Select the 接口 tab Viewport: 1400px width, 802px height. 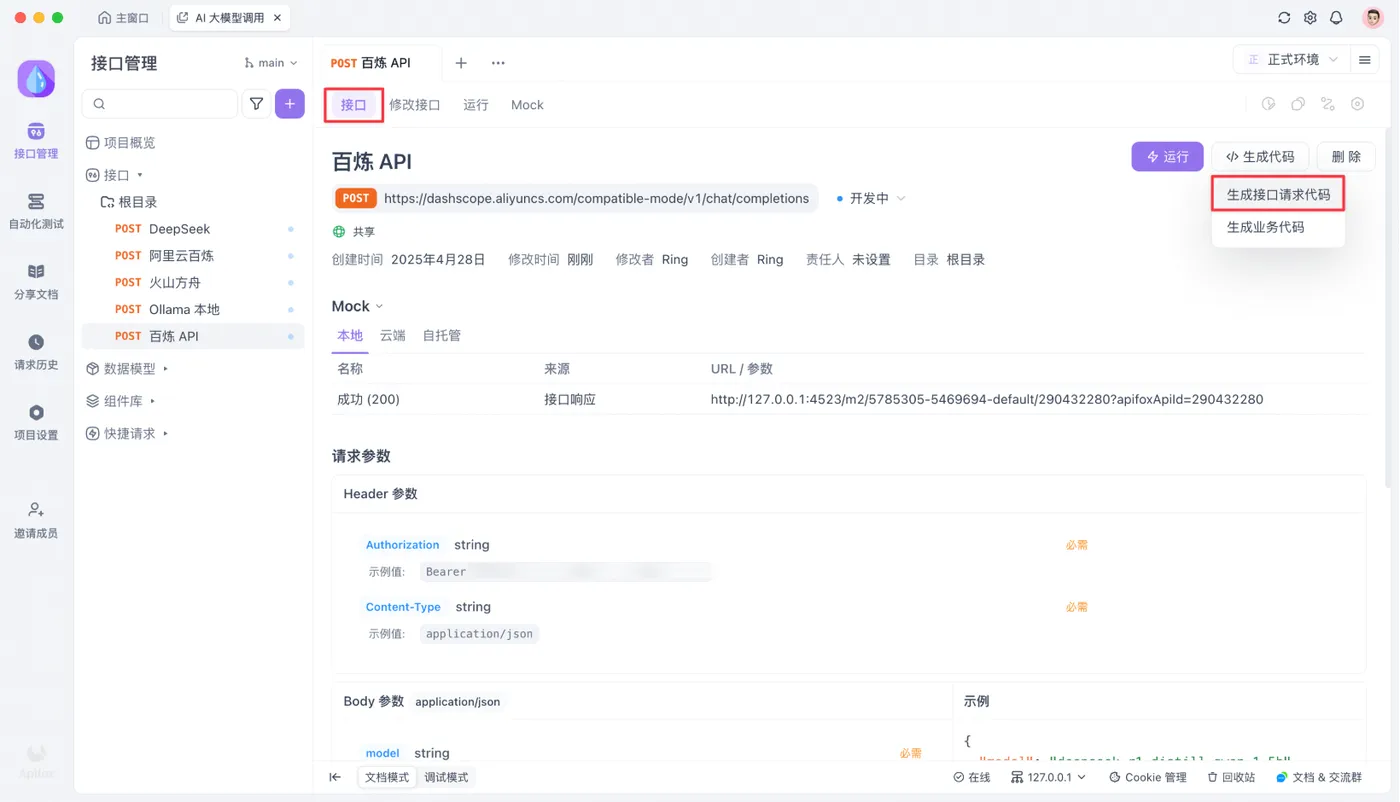coord(354,105)
